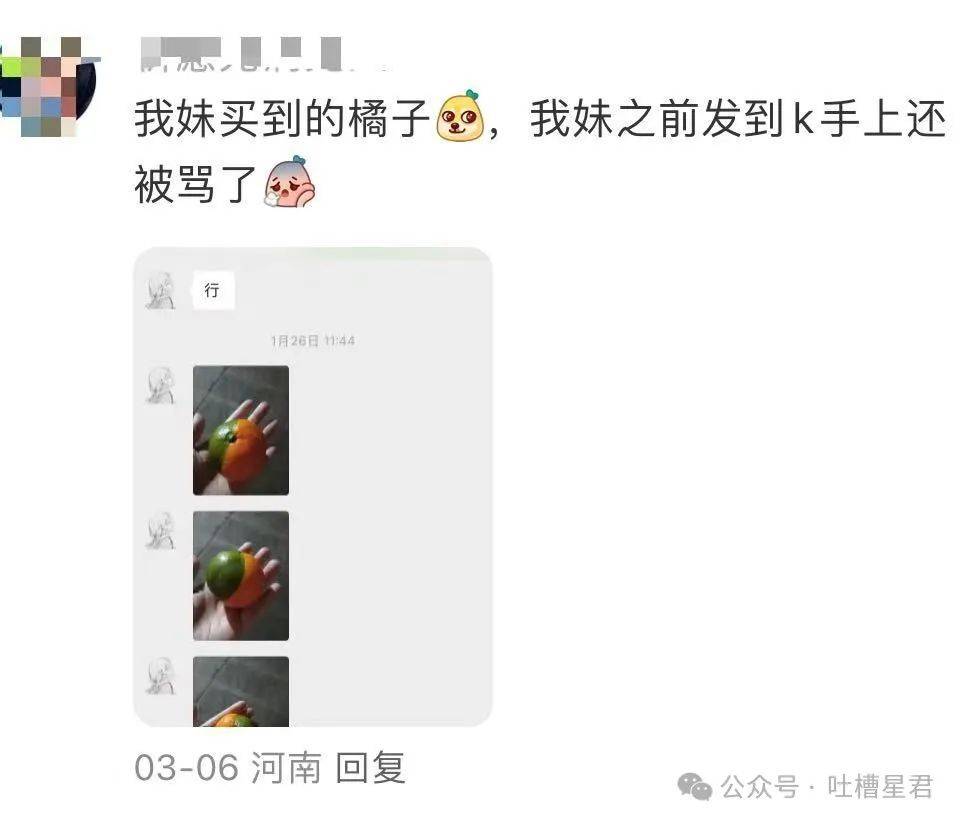The height and width of the screenshot is (825, 964).
Task: Click sketch avatar beside the 行 message
Action: [160, 290]
